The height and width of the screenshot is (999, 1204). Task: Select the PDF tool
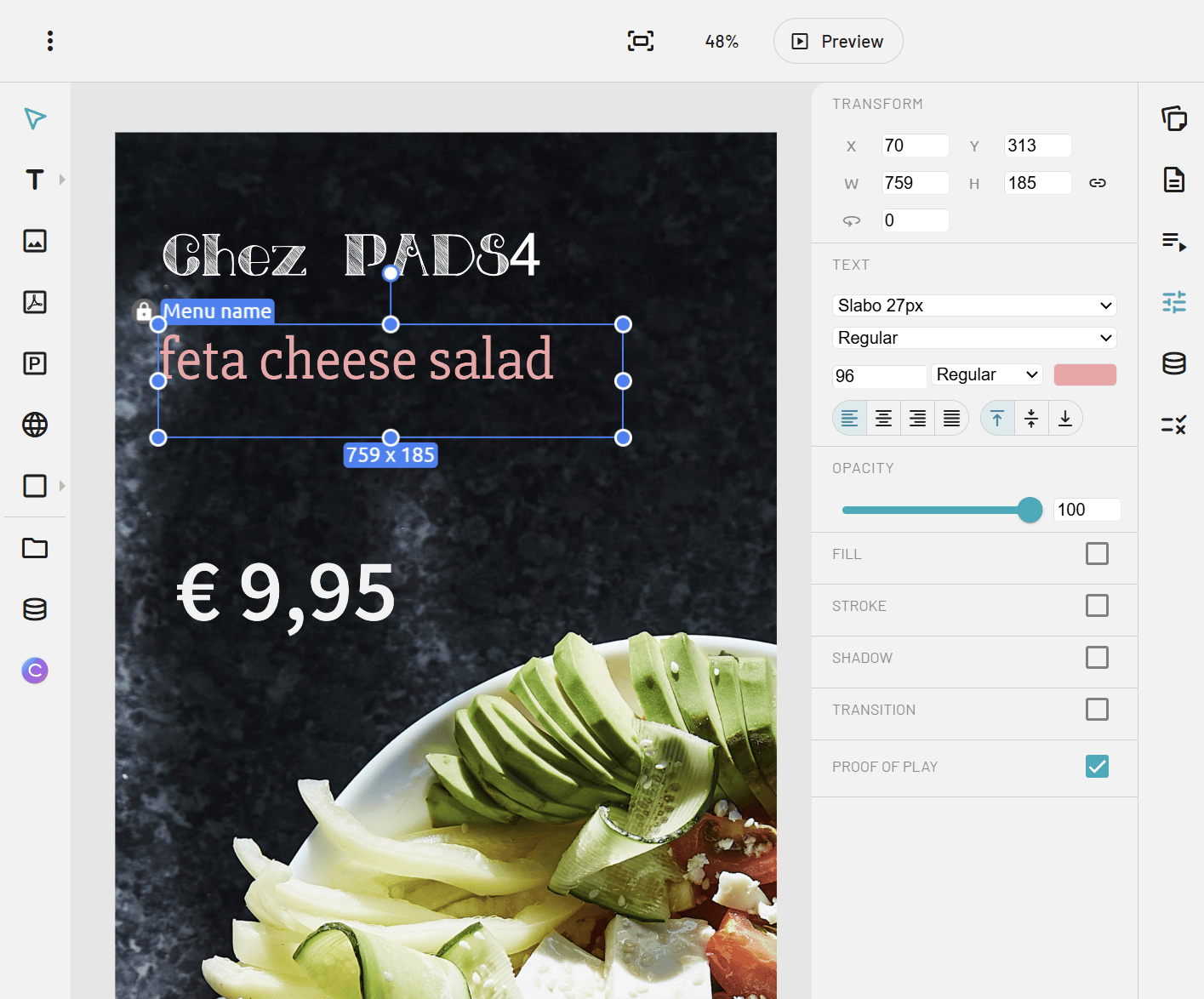coord(35,302)
